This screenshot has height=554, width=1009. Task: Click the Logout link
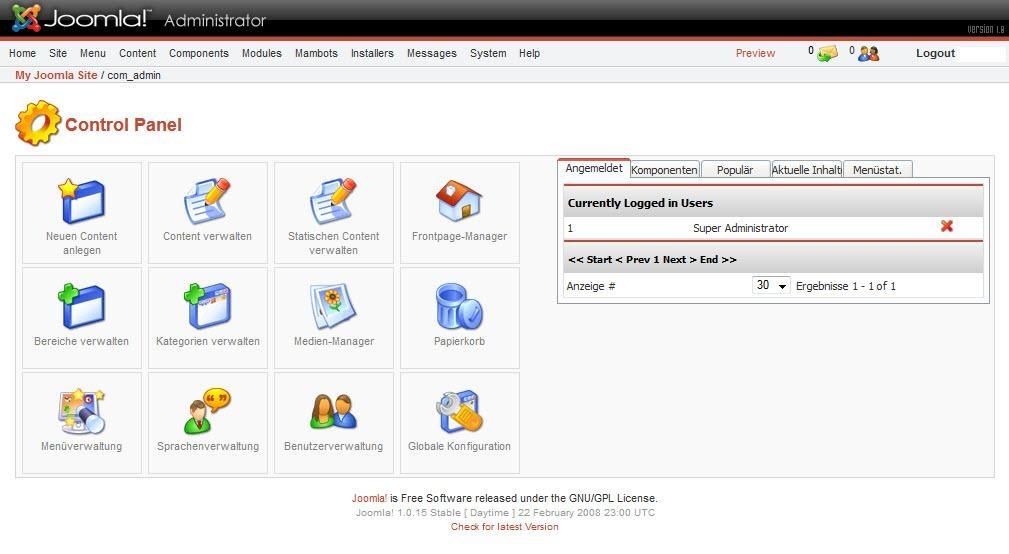point(935,54)
